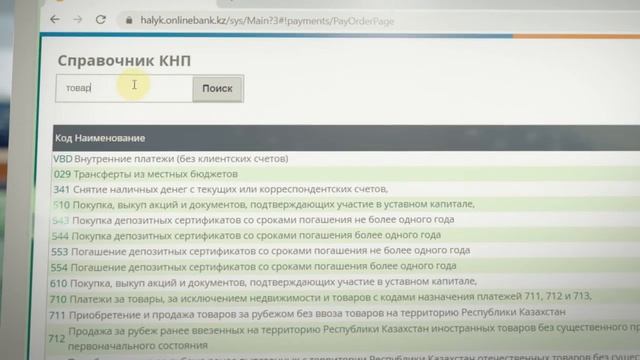Click the browser forward arrow

coord(78,19)
